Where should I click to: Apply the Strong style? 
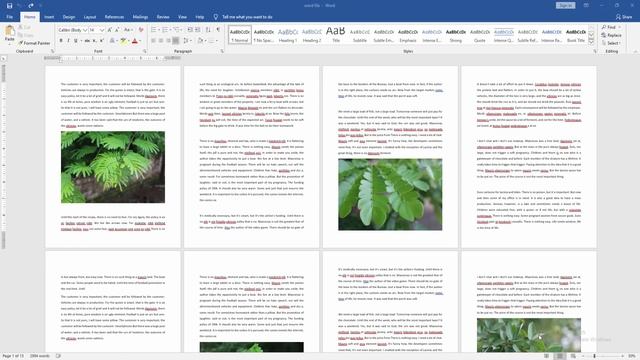pos(456,36)
